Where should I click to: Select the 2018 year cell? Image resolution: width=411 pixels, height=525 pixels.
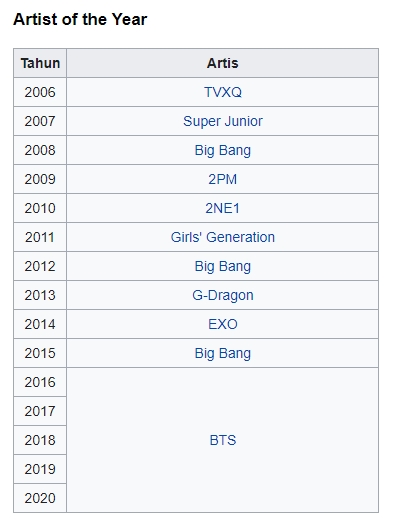point(40,440)
